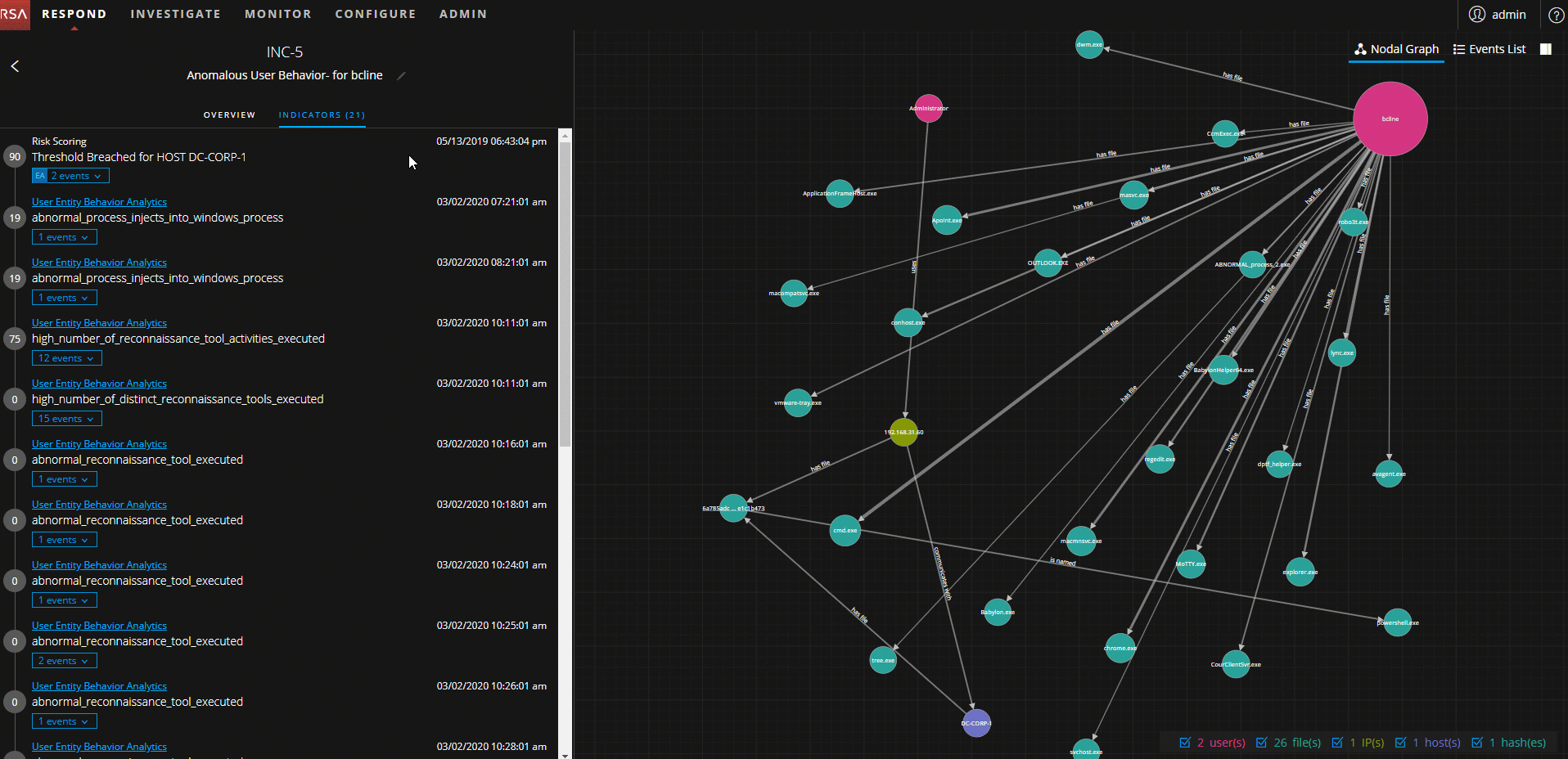Select the masvc.exe file node
The image size is (1568, 759).
[x=1134, y=195]
